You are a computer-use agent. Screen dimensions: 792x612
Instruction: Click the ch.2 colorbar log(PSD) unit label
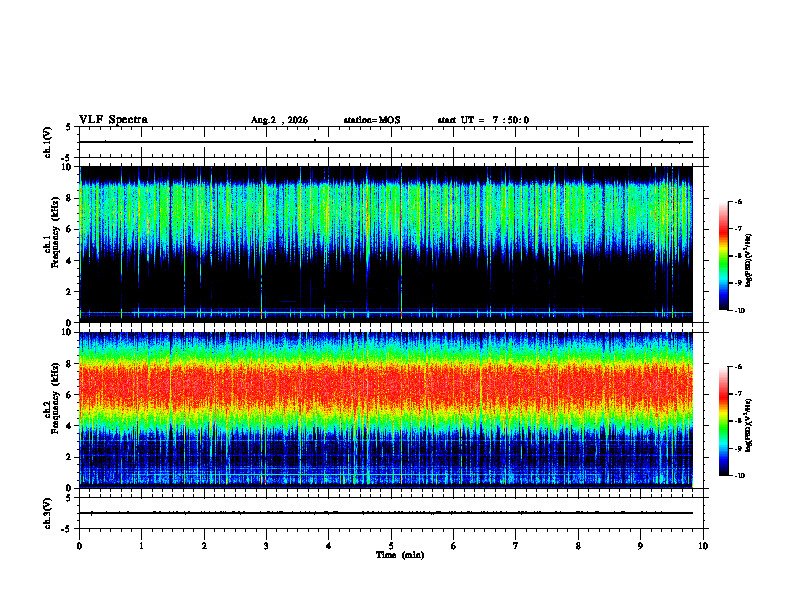[749, 425]
